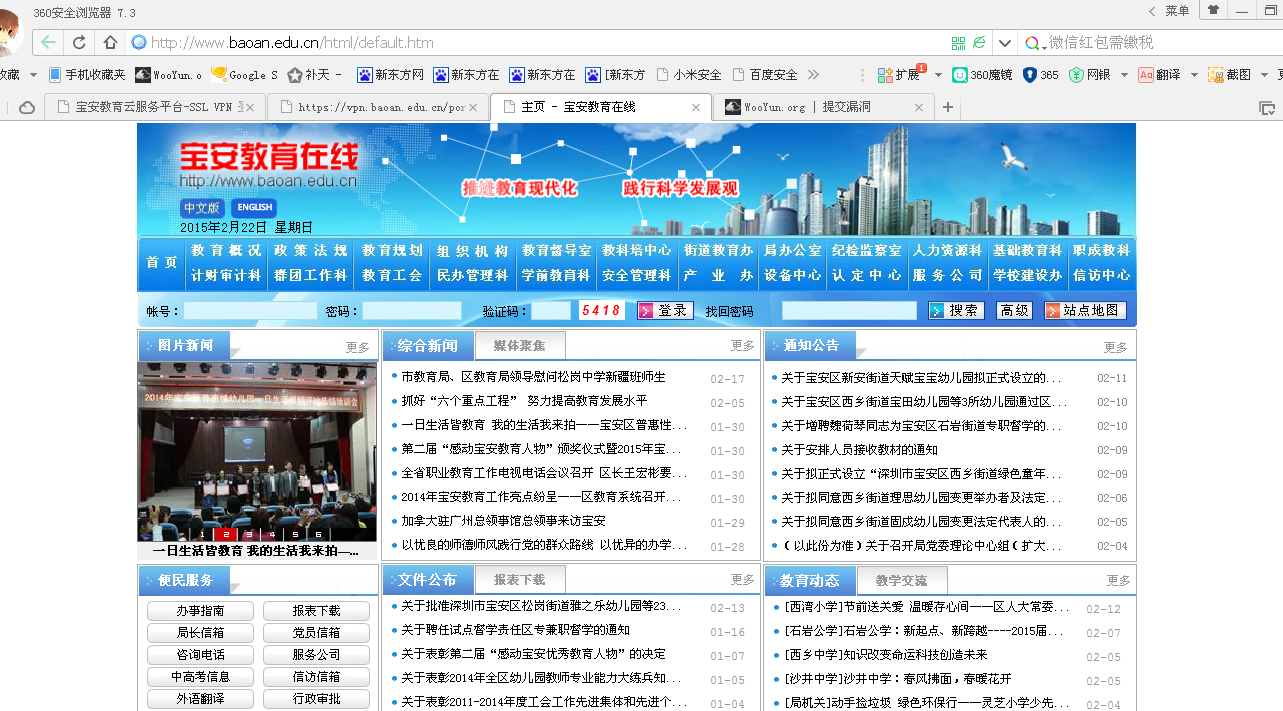Open the 百度安全 bookmark
Screen dimensions: 1283x711
pos(765,75)
